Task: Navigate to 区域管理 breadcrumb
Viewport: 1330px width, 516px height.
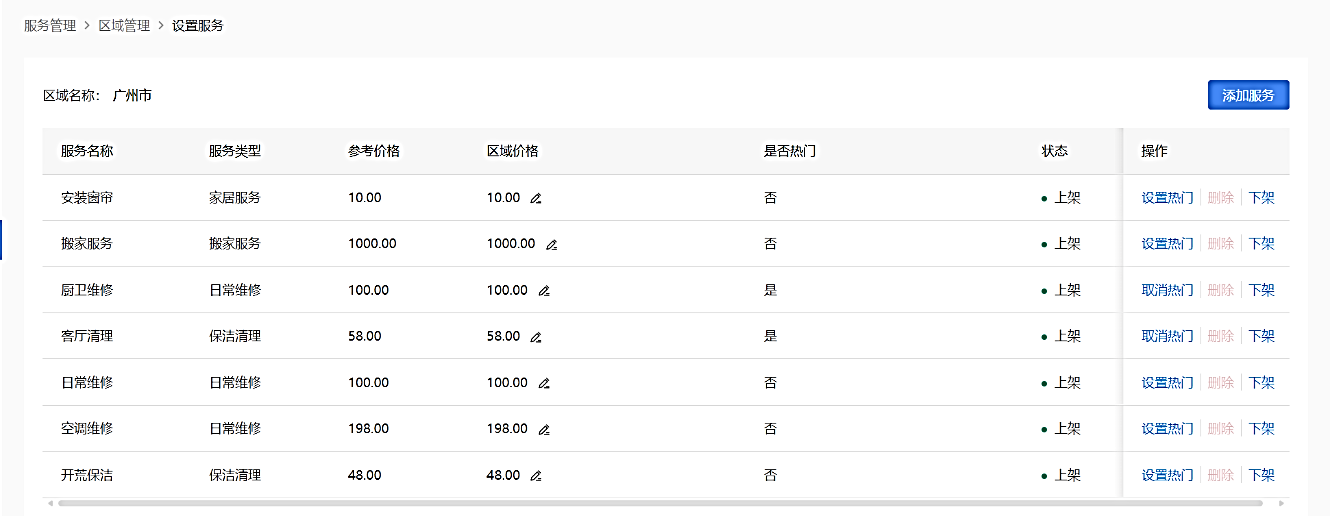Action: 124,26
